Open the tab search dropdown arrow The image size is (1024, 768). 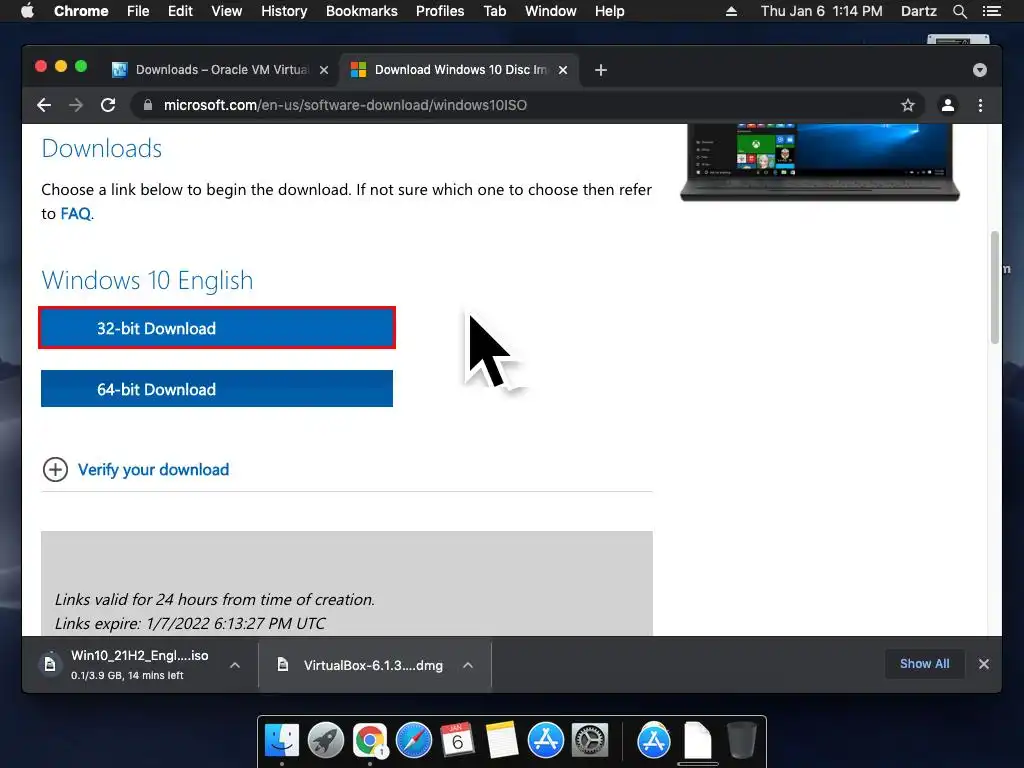(980, 70)
